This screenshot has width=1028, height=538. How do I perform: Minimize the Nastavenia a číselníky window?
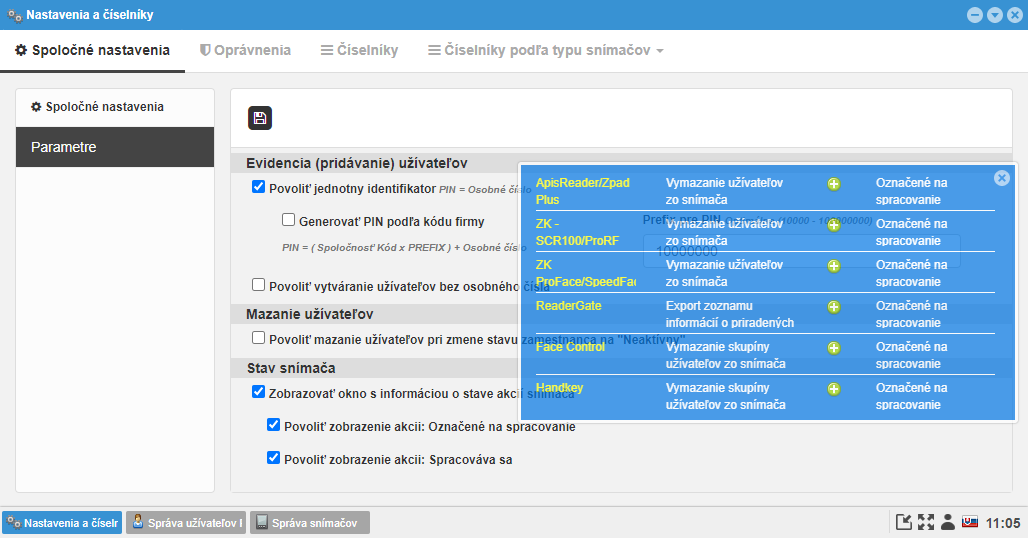pyautogui.click(x=975, y=14)
